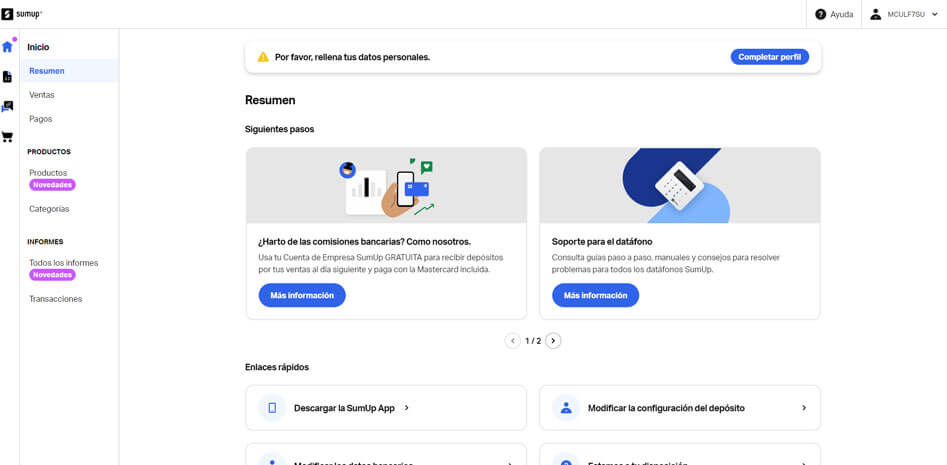Select Ventas in the side menu
Image resolution: width=947 pixels, height=465 pixels.
[42, 95]
